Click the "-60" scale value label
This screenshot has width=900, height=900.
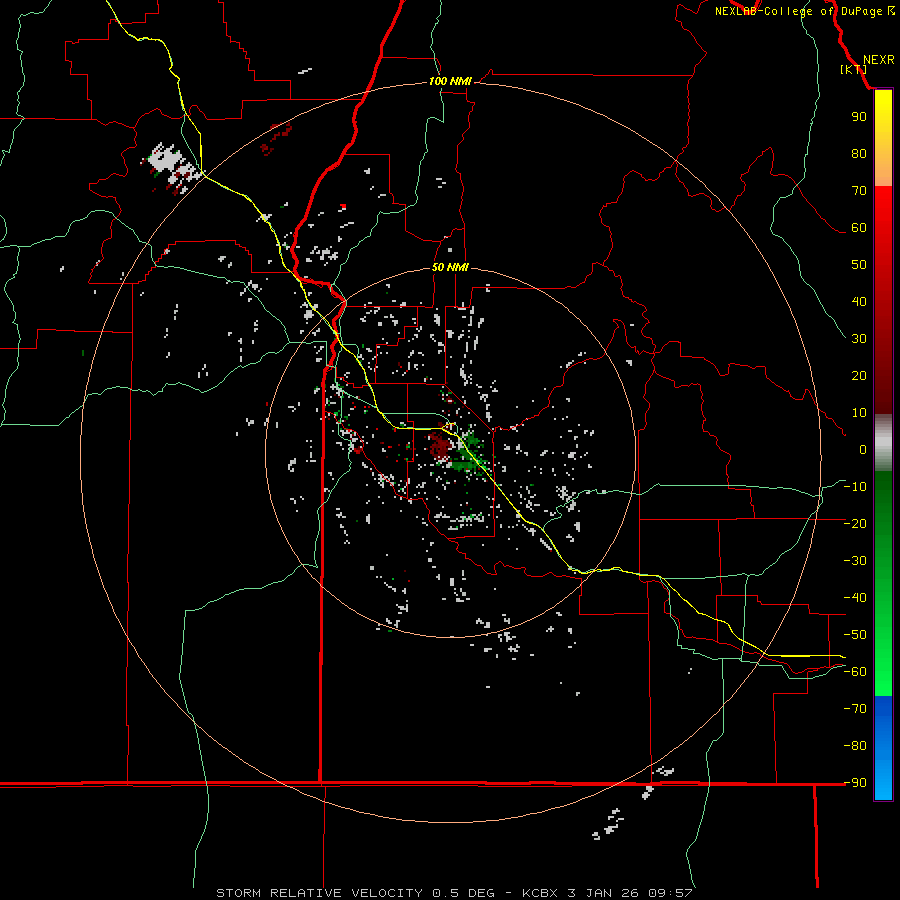tap(855, 672)
